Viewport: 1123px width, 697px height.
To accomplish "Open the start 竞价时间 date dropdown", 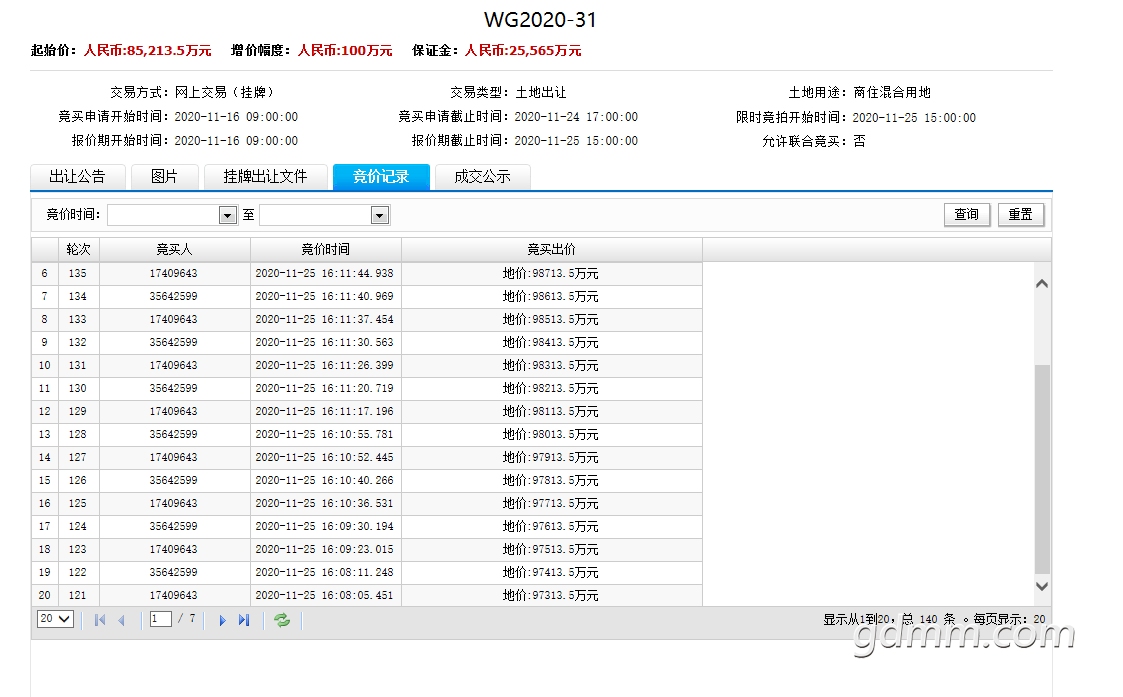I will point(228,215).
